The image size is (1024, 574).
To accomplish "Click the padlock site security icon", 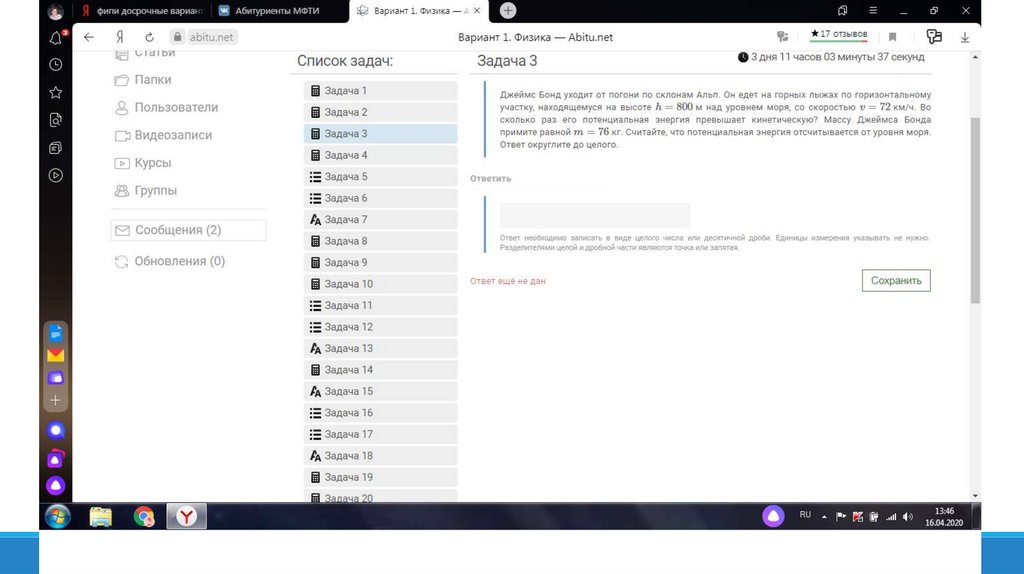I will coord(177,37).
